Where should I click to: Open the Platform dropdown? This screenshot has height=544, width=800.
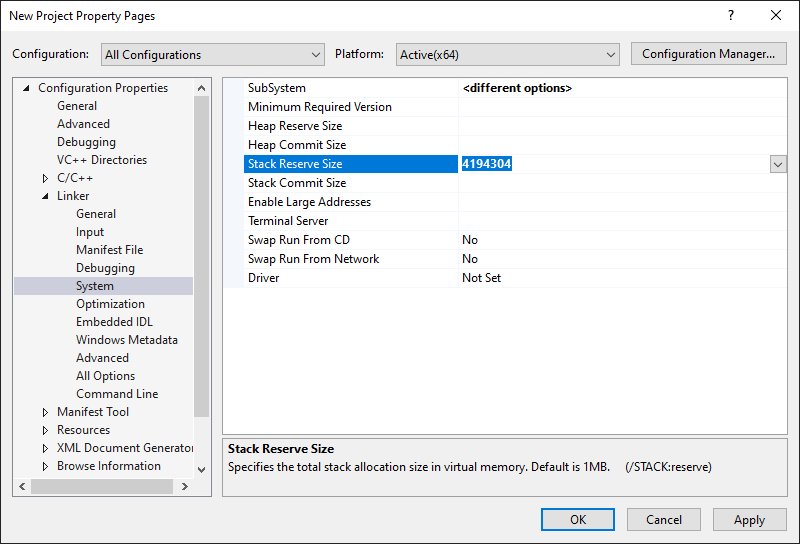pos(508,55)
